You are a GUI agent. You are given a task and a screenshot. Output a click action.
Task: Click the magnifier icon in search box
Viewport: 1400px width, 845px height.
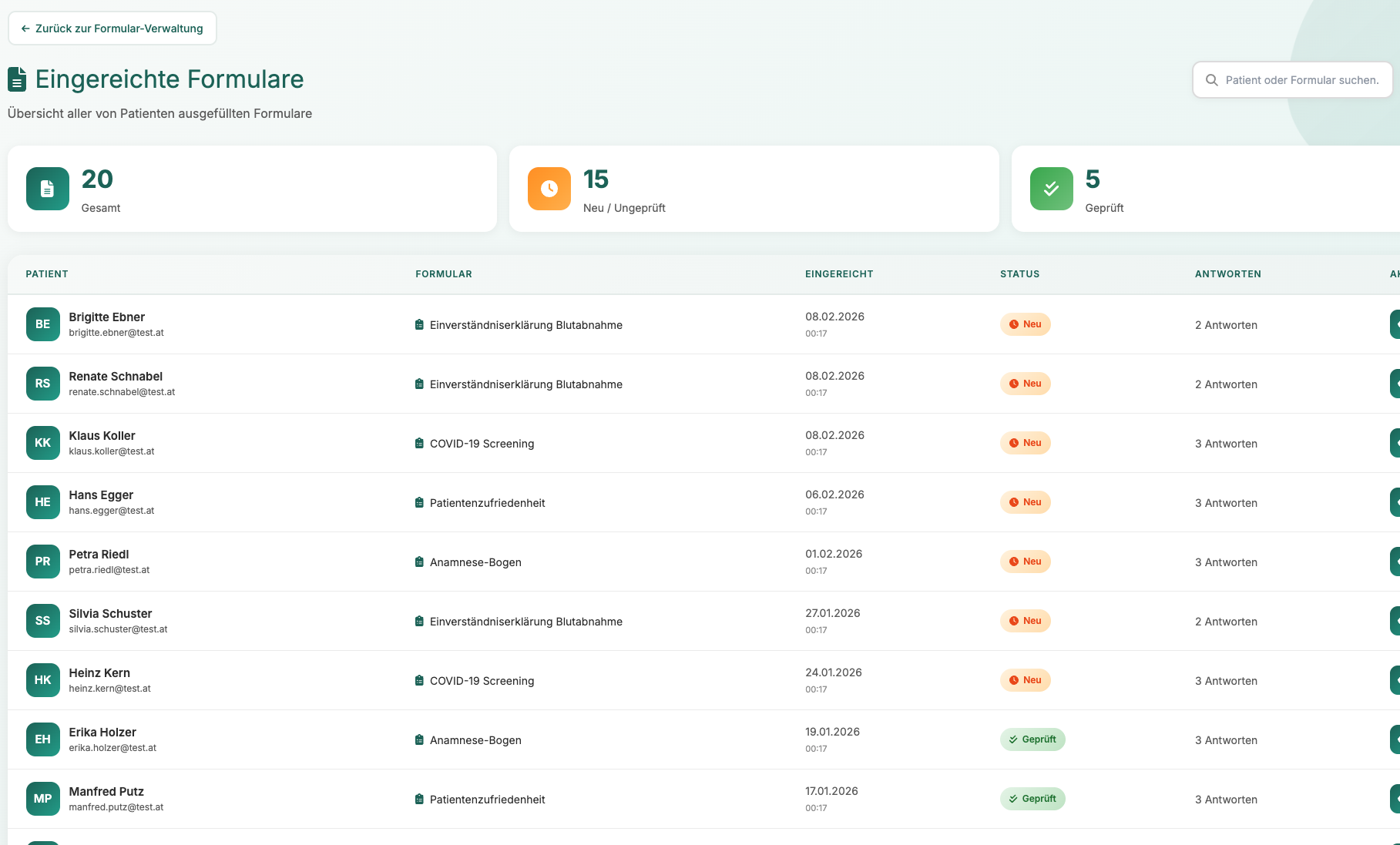pos(1211,80)
